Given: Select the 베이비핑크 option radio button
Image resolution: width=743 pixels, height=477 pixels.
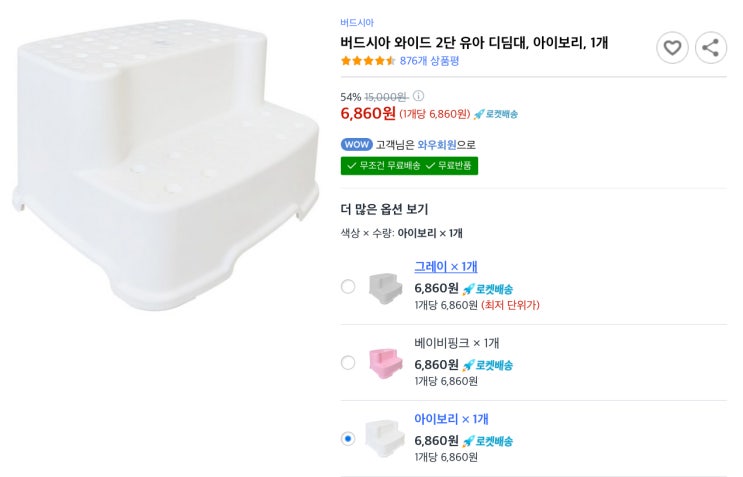Looking at the screenshot, I should [348, 362].
